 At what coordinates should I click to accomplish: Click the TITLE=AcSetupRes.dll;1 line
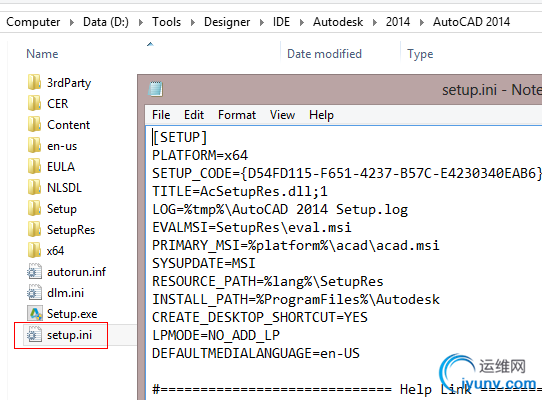coord(240,191)
